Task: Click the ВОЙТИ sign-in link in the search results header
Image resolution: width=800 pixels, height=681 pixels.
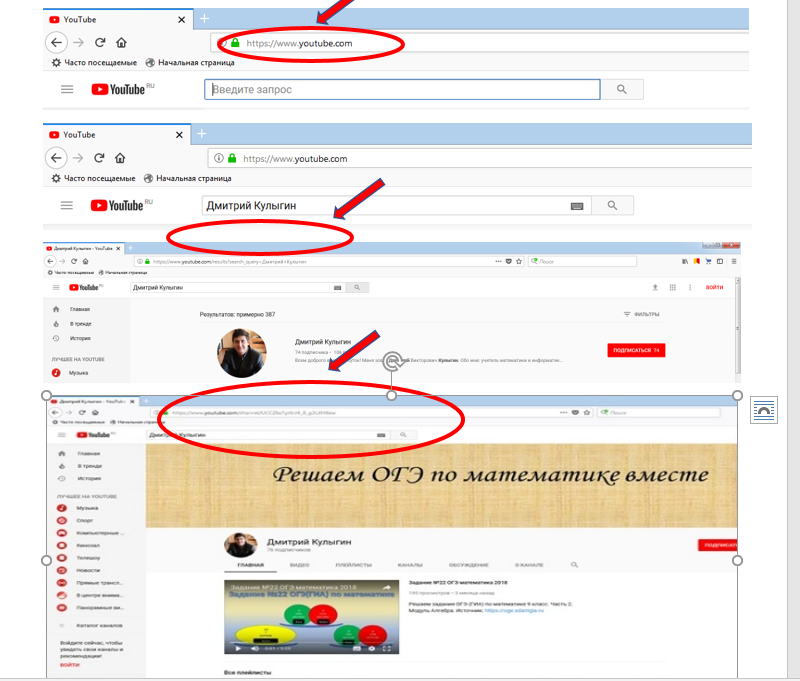Action: [x=714, y=287]
